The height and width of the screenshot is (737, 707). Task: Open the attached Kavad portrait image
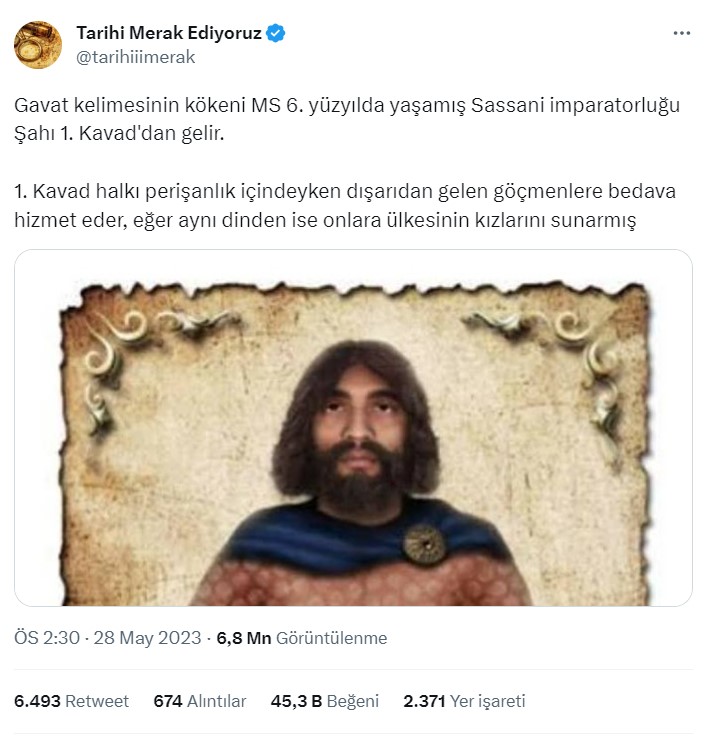click(x=353, y=427)
